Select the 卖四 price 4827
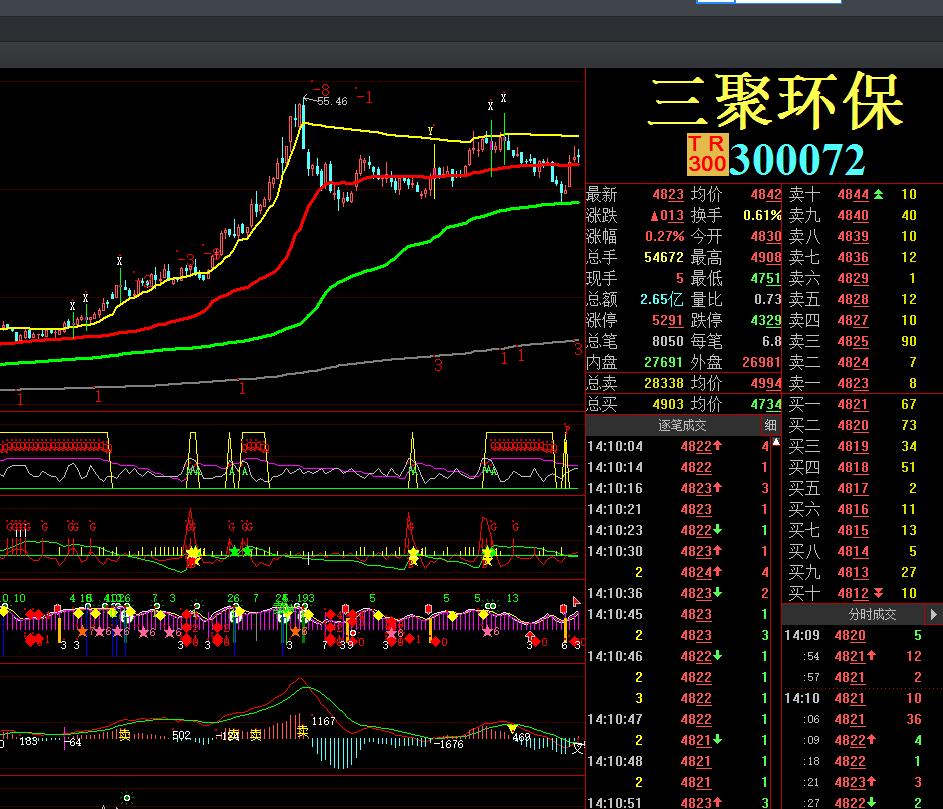This screenshot has width=943, height=809. click(853, 321)
